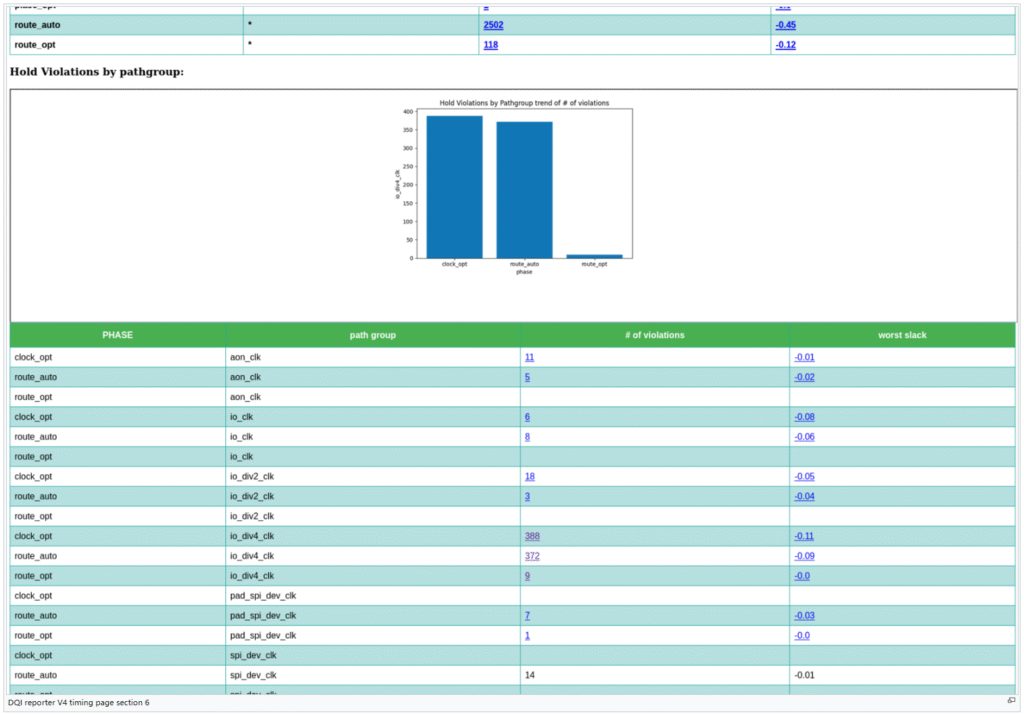Click the route_auto bar in the chart
The height and width of the screenshot is (715, 1024).
click(524, 190)
